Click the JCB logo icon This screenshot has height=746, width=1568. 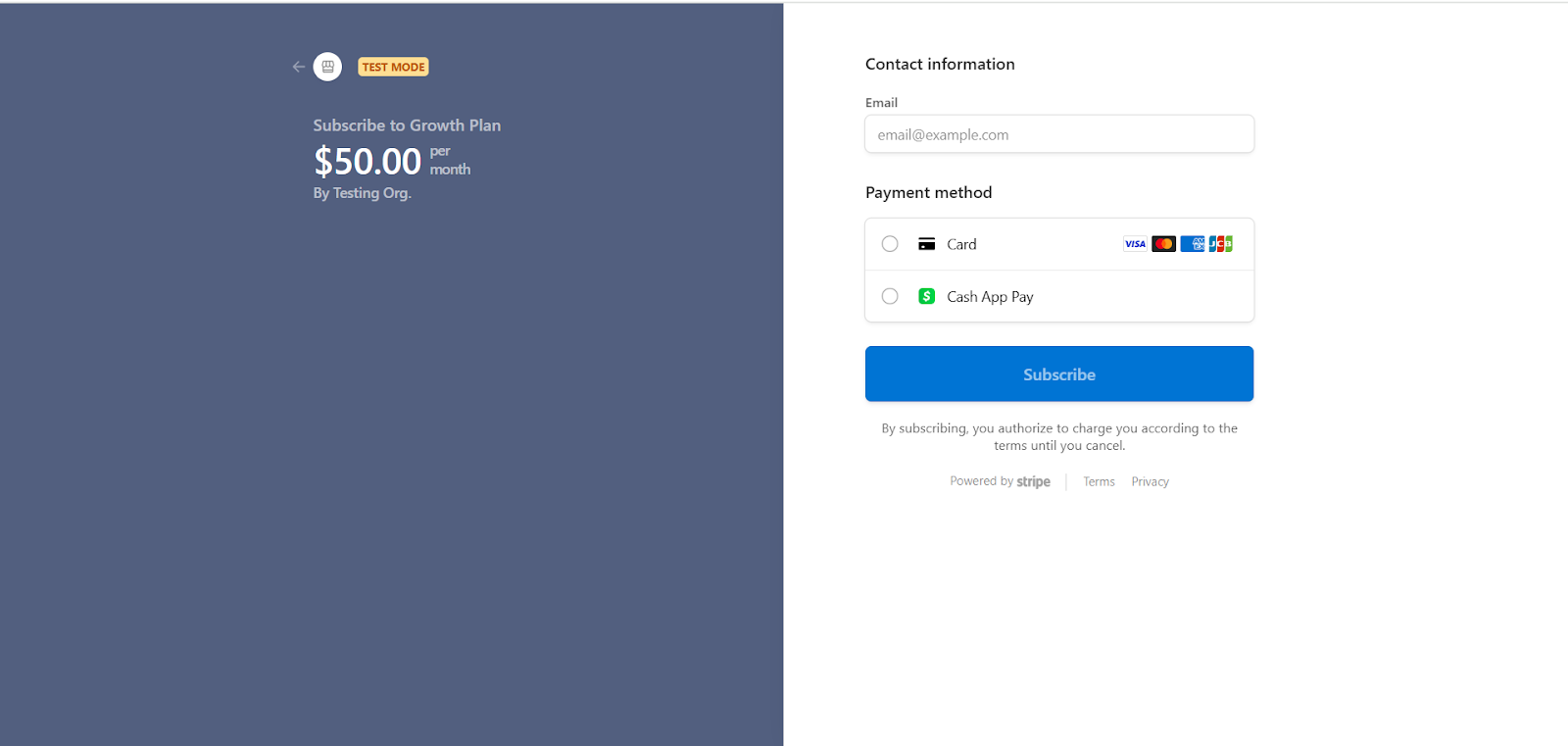pyautogui.click(x=1220, y=244)
